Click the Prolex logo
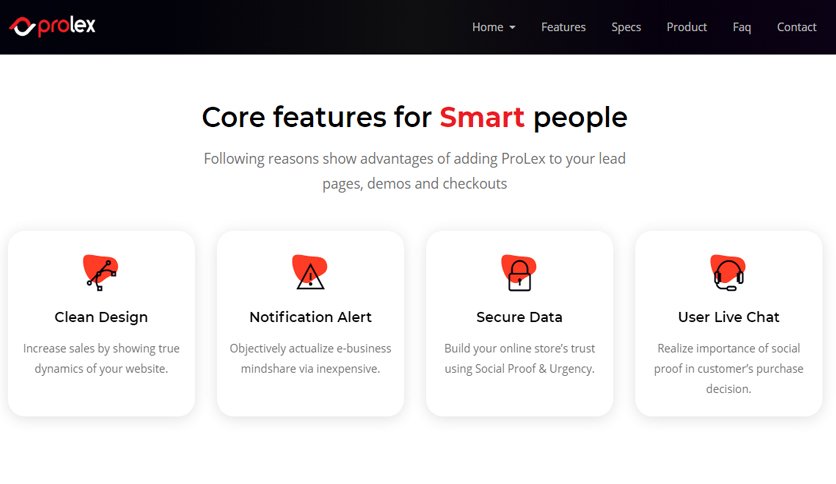Image resolution: width=836 pixels, height=484 pixels. tap(52, 26)
